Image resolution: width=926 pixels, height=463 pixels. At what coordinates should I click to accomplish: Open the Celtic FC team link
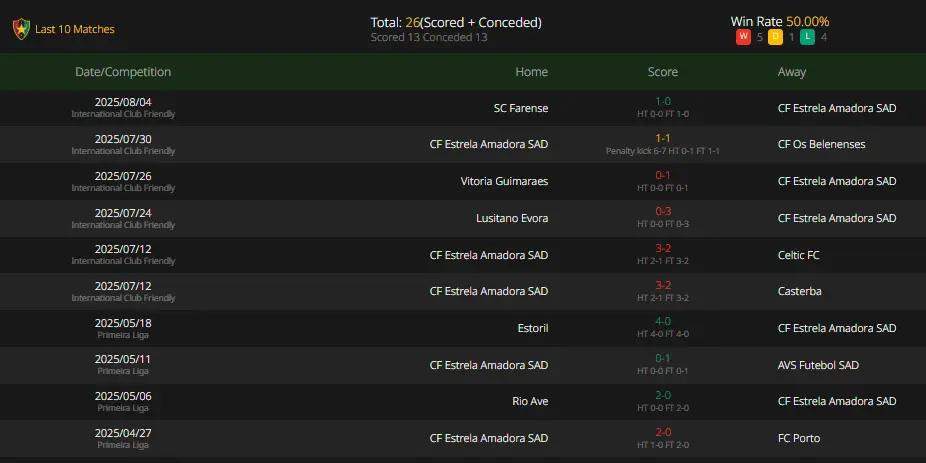click(x=798, y=255)
